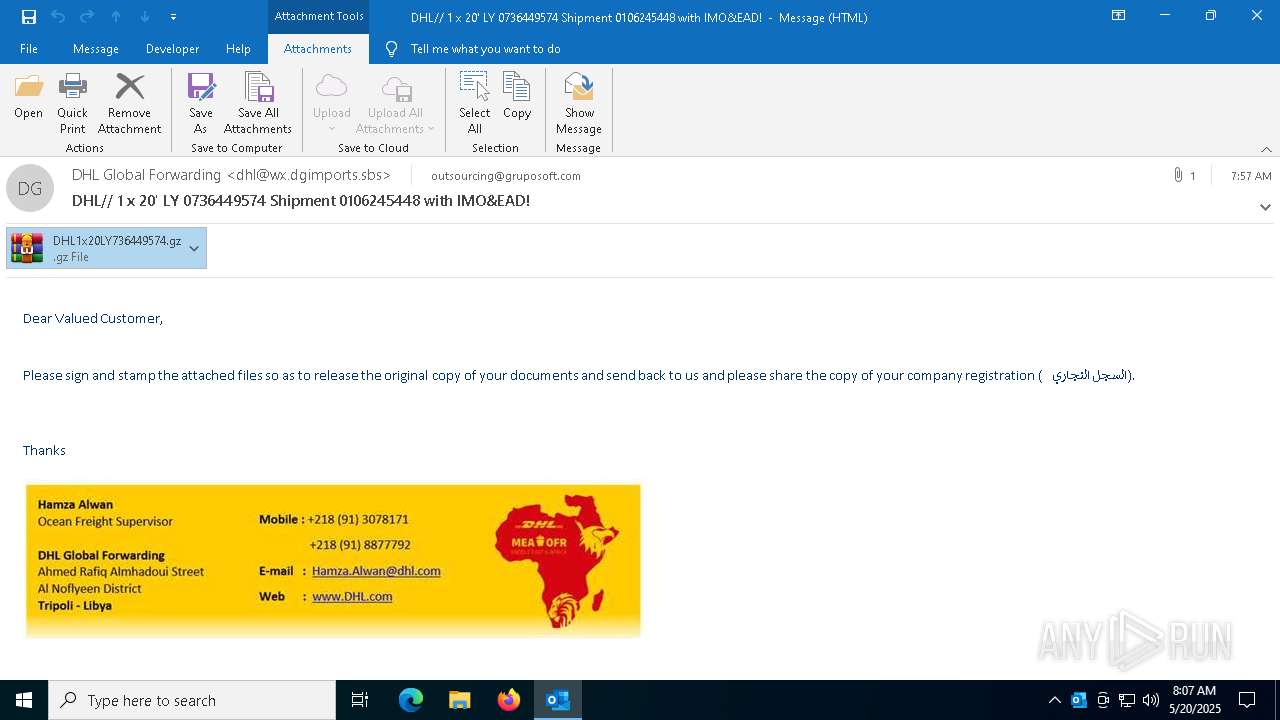Collapse the ribbon with the chevron
Viewport: 1280px width, 720px height.
[1266, 149]
